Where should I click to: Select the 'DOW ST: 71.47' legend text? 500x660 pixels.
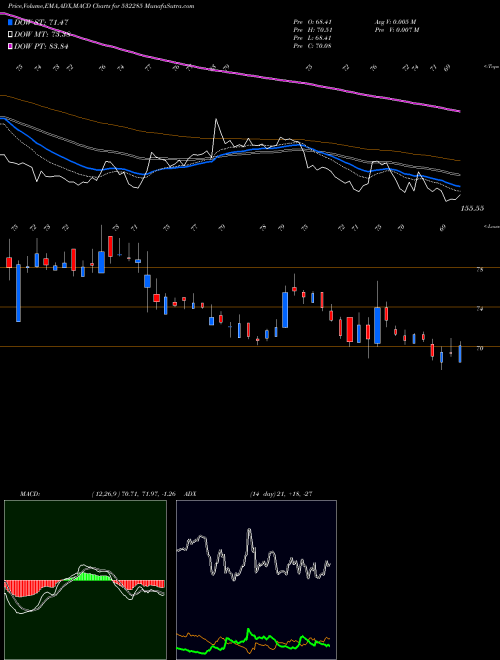pos(41,22)
